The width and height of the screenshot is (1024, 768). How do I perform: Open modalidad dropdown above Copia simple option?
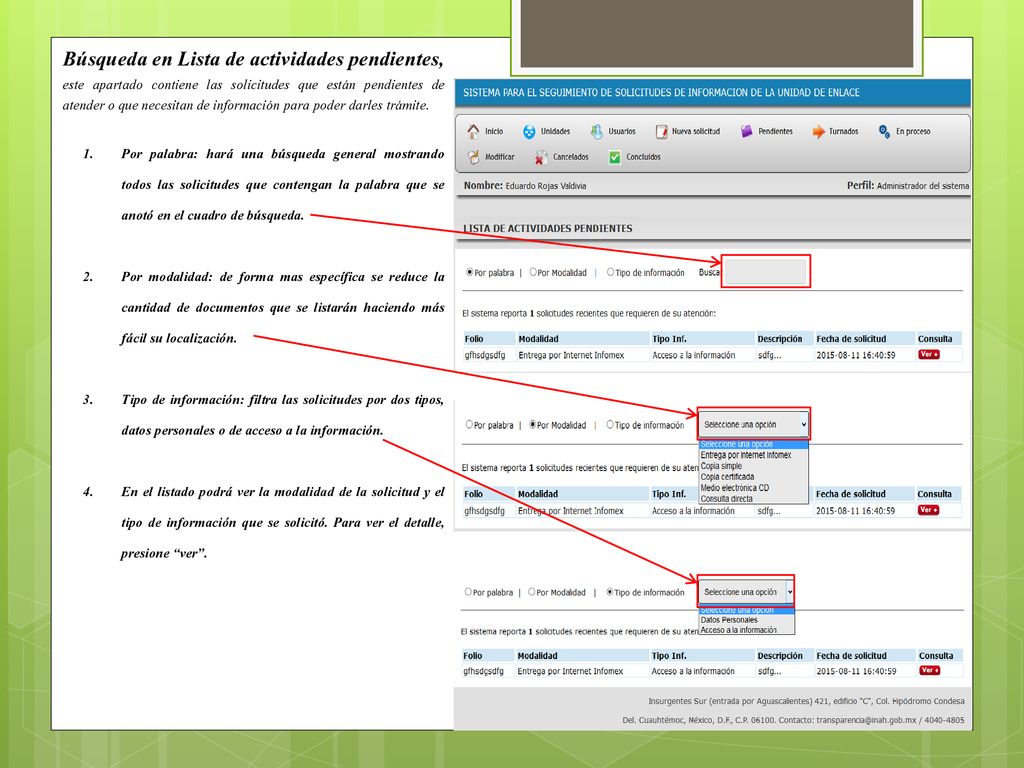point(754,424)
